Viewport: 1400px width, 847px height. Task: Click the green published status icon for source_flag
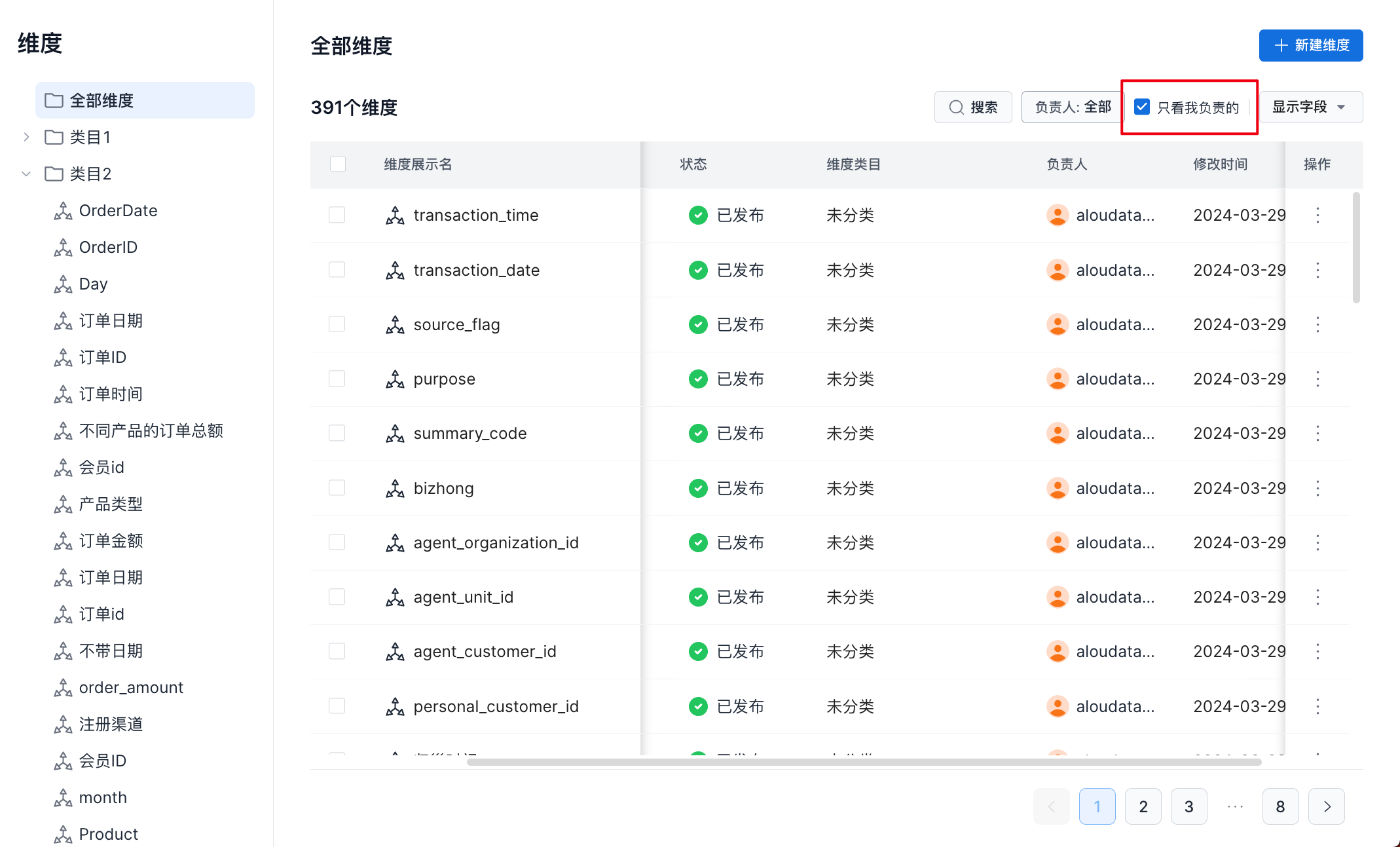click(x=698, y=325)
